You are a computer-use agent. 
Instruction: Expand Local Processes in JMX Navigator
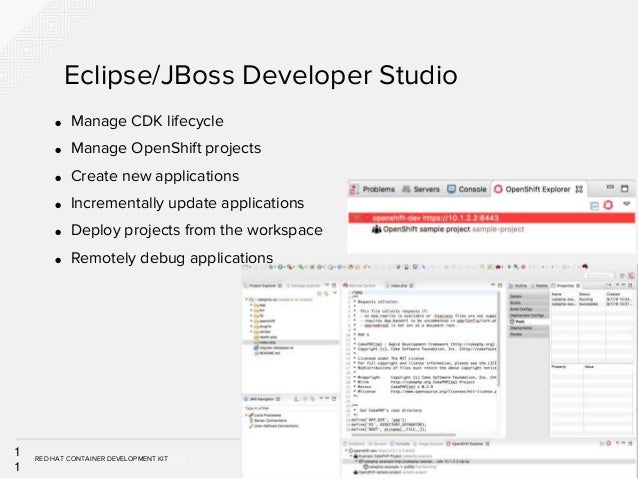pyautogui.click(x=247, y=415)
